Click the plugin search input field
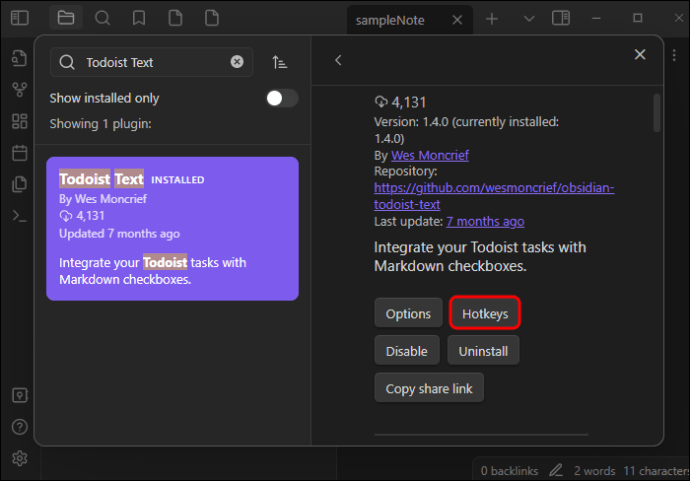Image resolution: width=690 pixels, height=481 pixels. [x=151, y=62]
